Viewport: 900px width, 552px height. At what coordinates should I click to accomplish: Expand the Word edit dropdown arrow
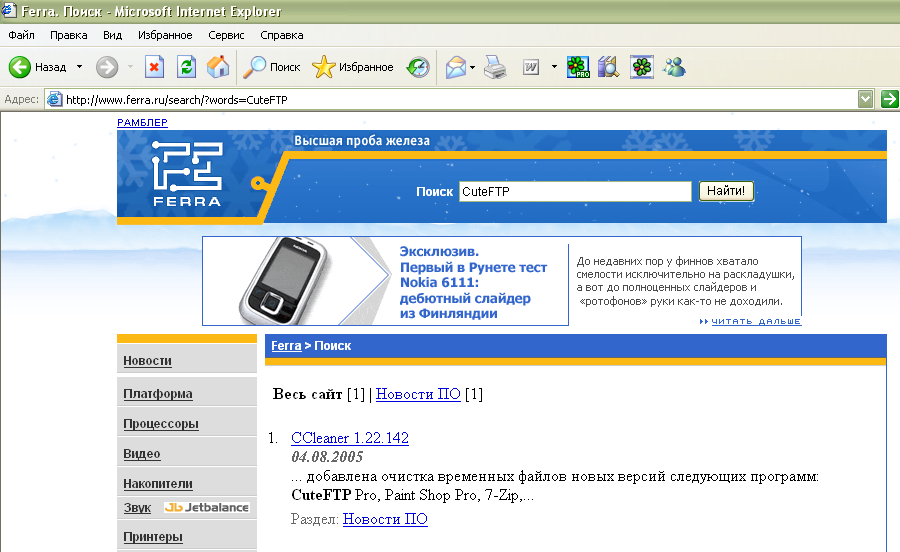(554, 67)
